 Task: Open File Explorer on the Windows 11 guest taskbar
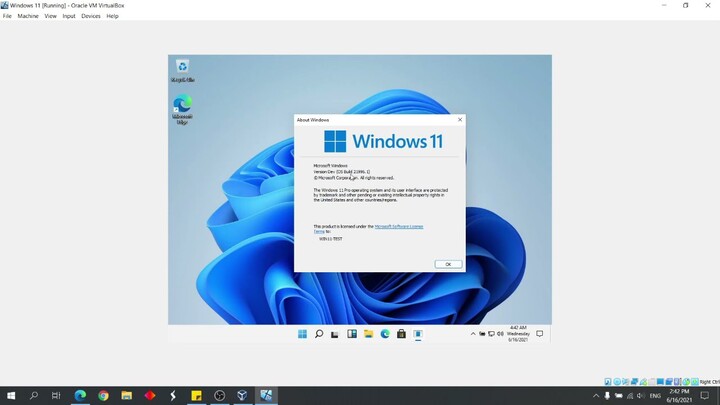(x=368, y=334)
